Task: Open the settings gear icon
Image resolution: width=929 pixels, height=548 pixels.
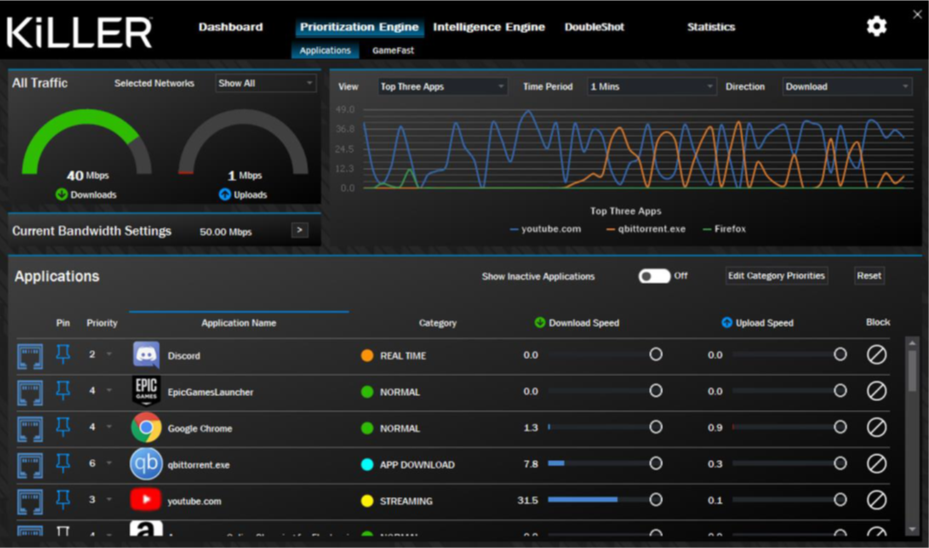Action: [876, 26]
